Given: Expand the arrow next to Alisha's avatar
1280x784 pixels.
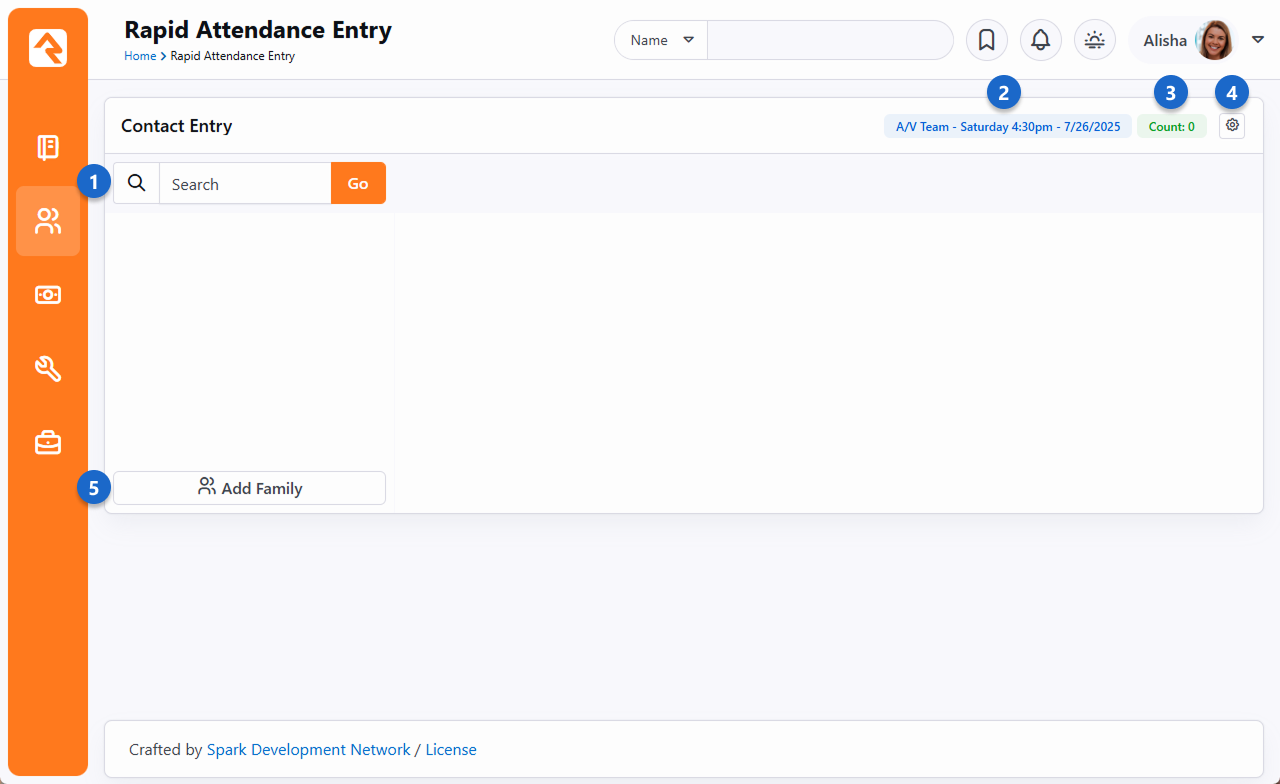Looking at the screenshot, I should point(1258,40).
